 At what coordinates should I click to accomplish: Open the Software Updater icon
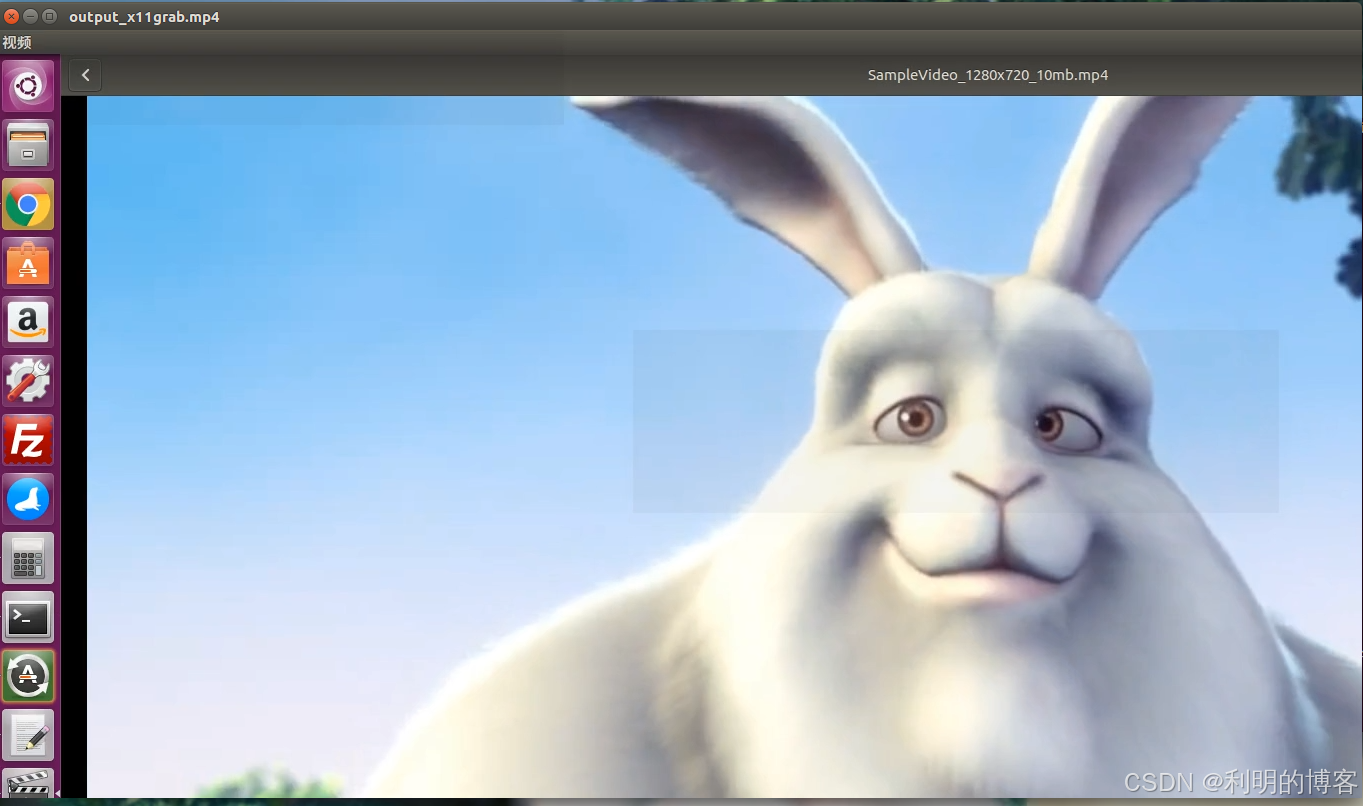pos(28,677)
